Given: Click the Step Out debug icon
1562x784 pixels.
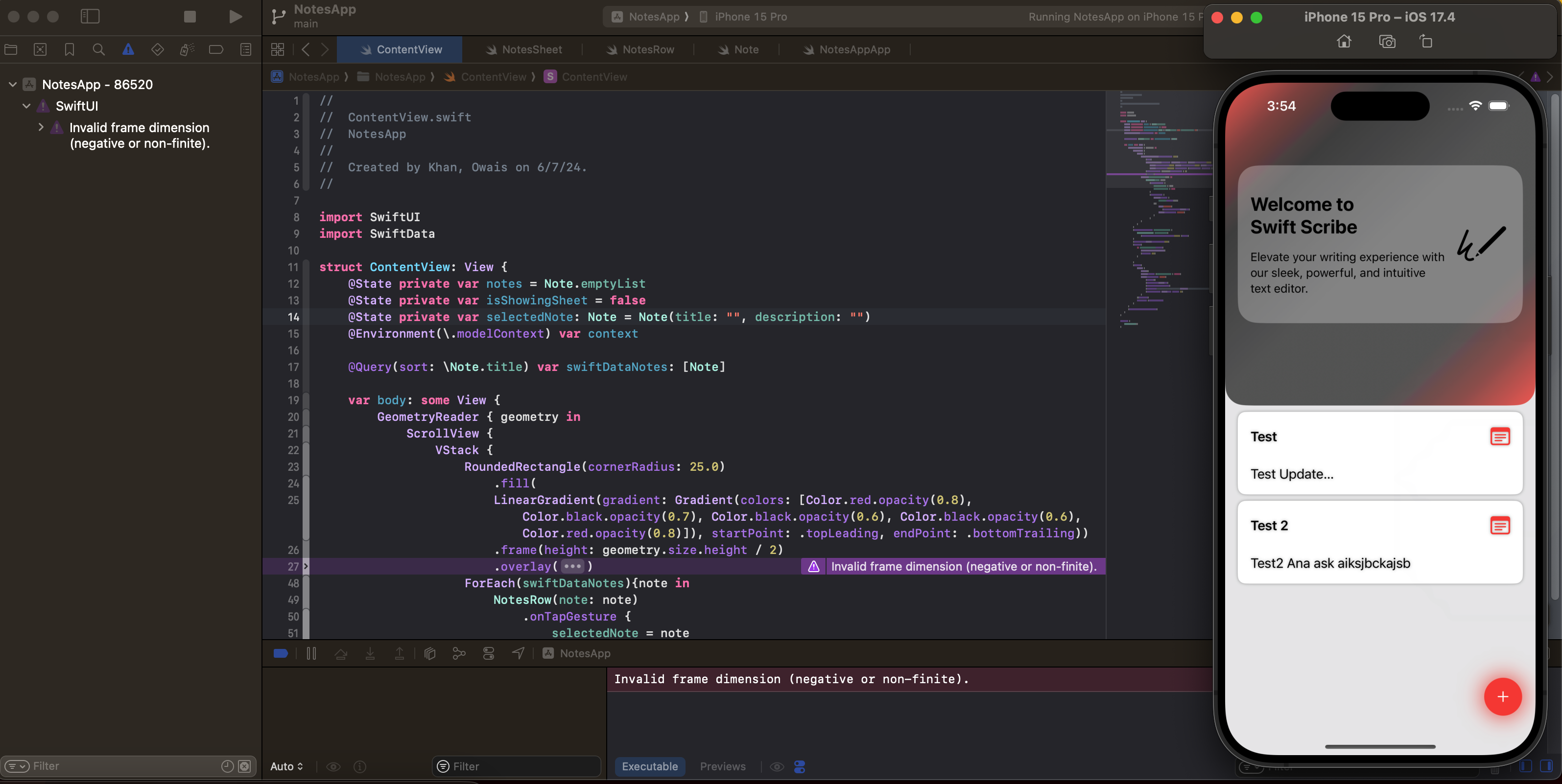Looking at the screenshot, I should pos(400,654).
